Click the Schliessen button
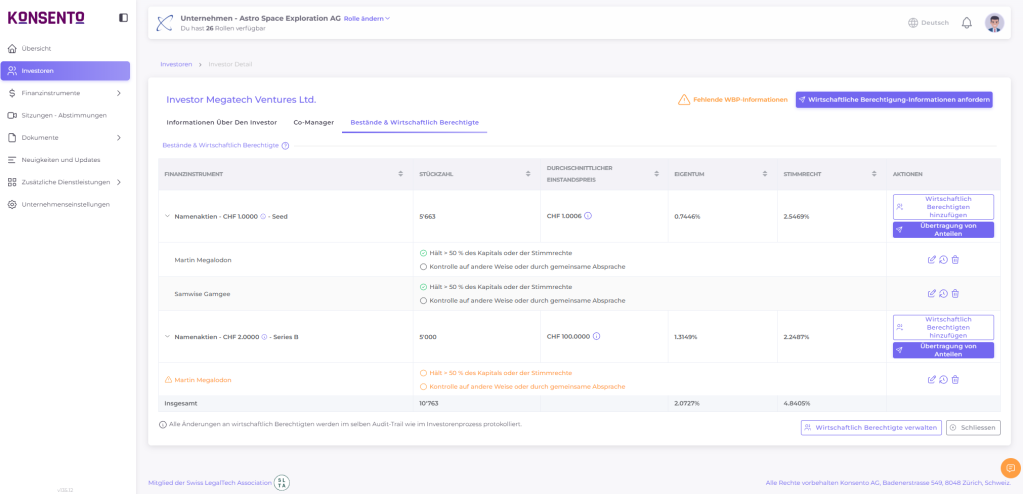This screenshot has width=1024, height=494. (973, 427)
